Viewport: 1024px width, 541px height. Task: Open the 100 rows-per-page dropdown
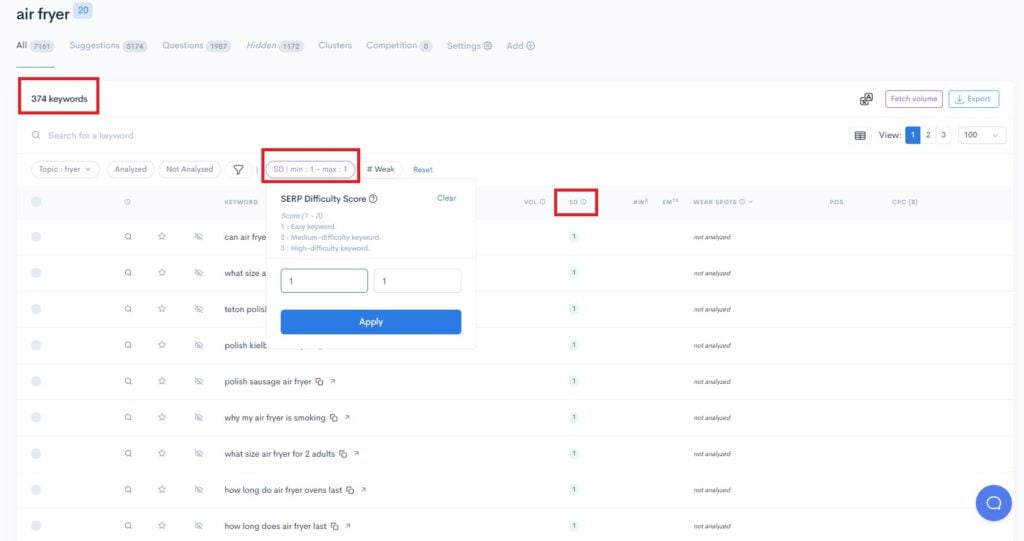tap(981, 135)
